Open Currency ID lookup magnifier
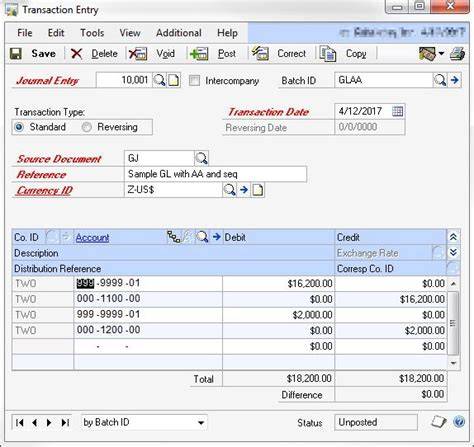This screenshot has width=474, height=447. (229, 190)
